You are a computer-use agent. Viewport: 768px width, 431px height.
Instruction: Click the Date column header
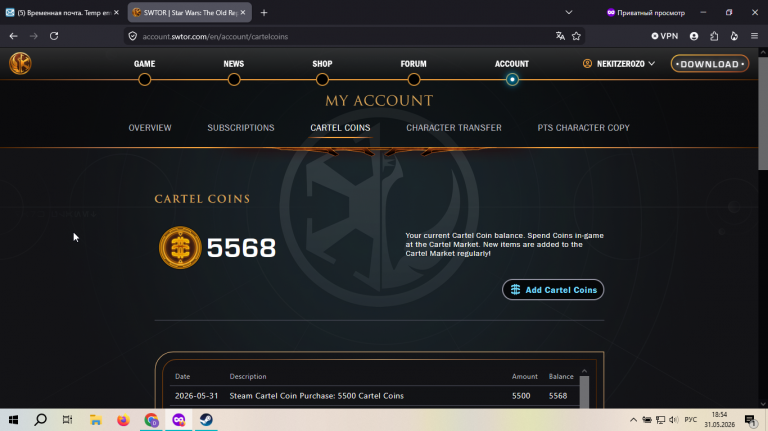coord(182,377)
